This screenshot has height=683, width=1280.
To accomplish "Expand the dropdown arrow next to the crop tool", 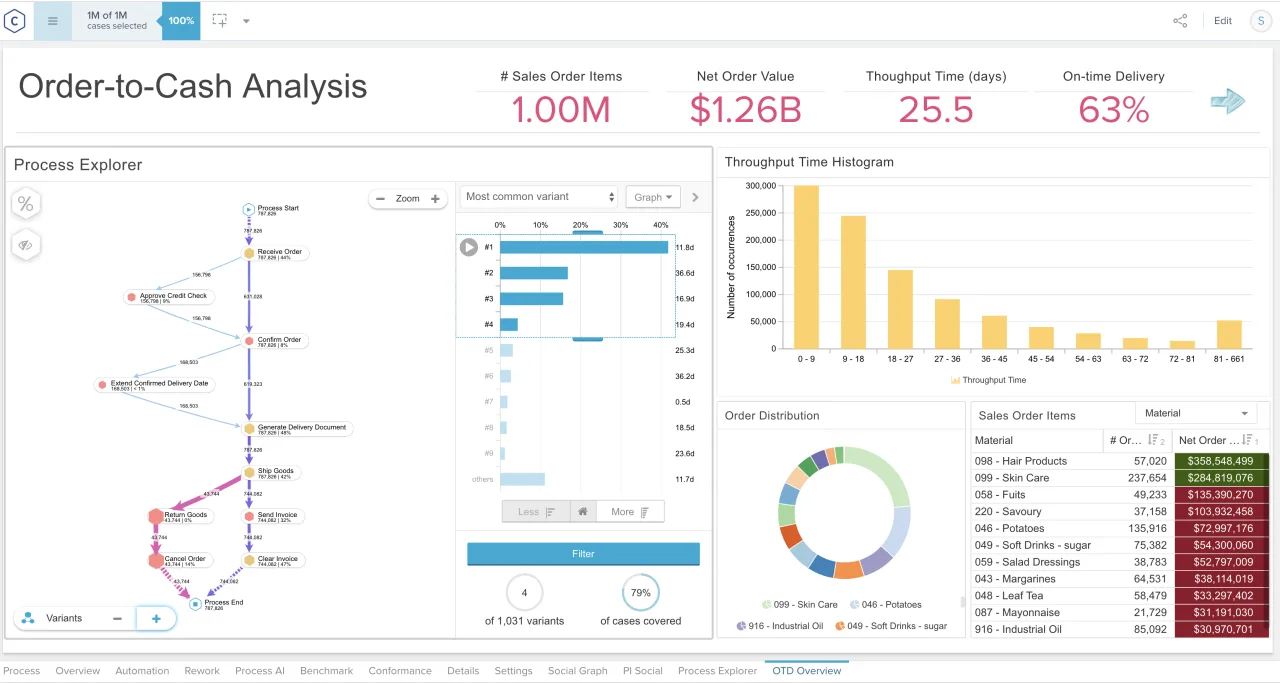I will pyautogui.click(x=246, y=20).
